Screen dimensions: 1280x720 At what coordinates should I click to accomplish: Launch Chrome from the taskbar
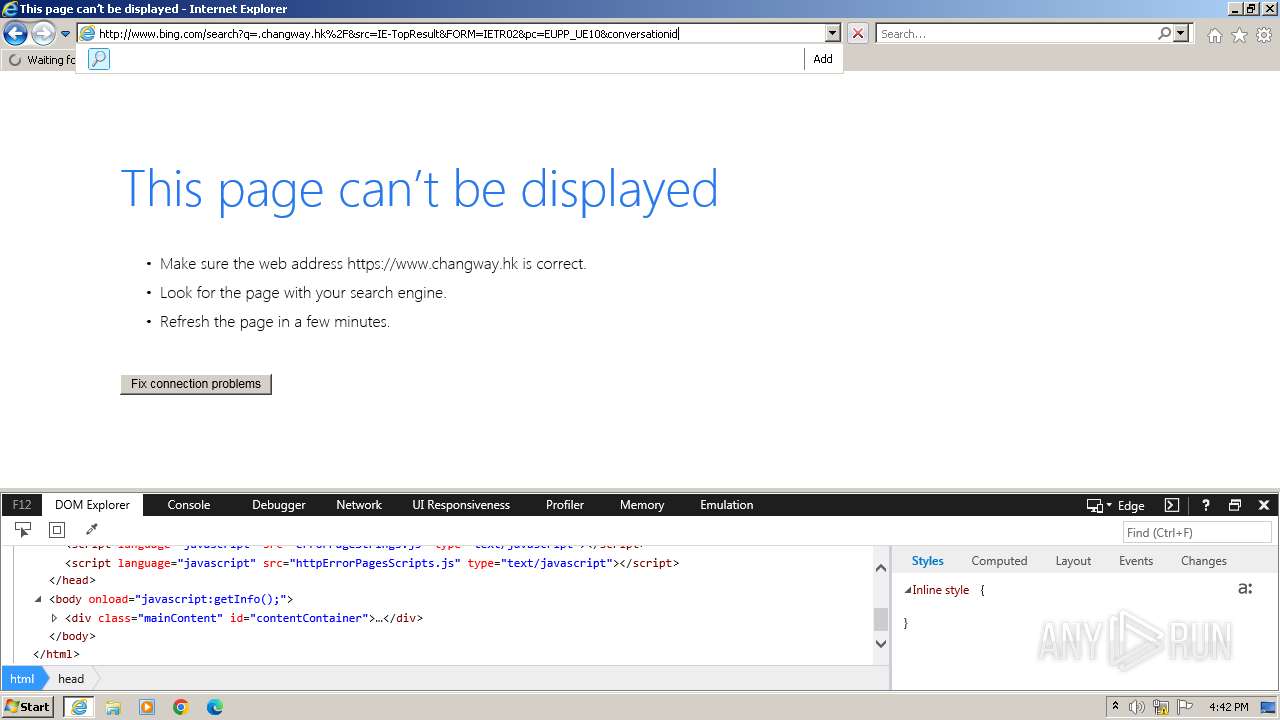tap(181, 707)
